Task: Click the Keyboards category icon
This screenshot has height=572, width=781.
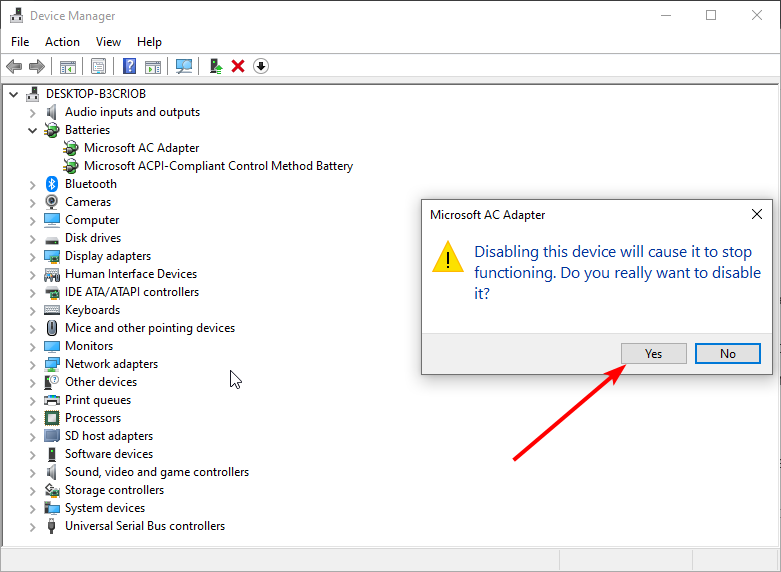Action: click(52, 310)
